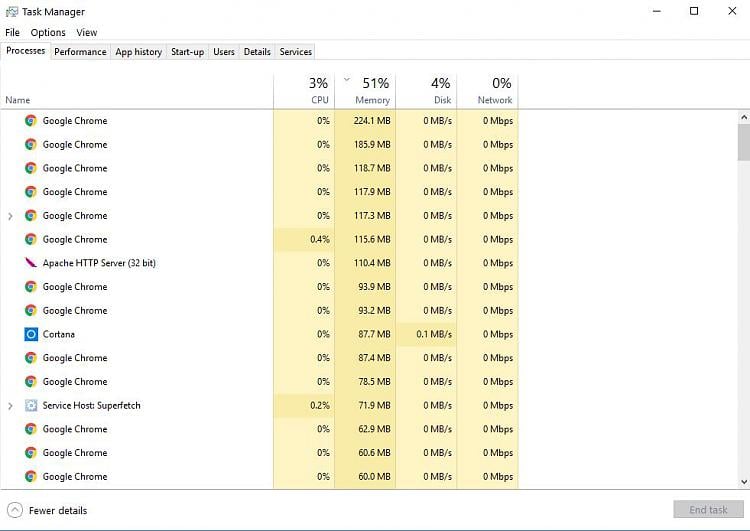Select the Google Chrome name in the 78.5 MB row
The width and height of the screenshot is (750, 531).
(x=75, y=382)
